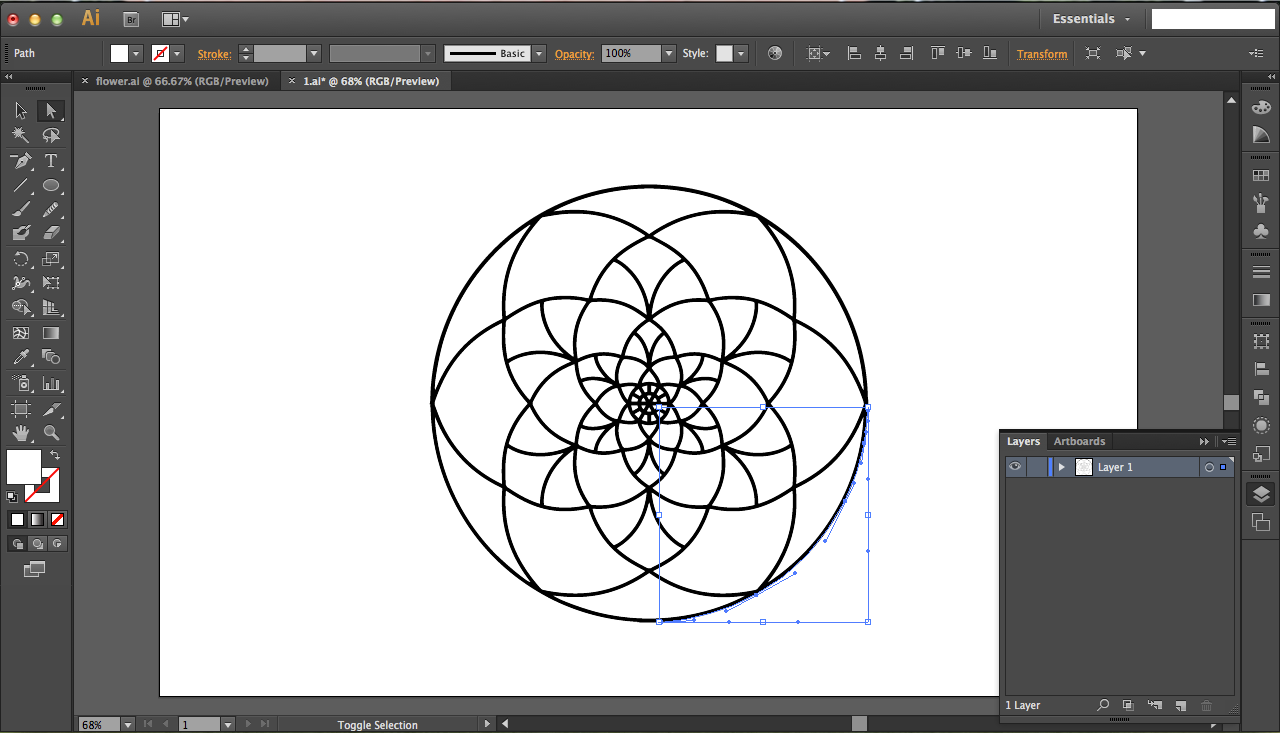The image size is (1280, 733).
Task: Select the Type tool
Action: [x=51, y=161]
